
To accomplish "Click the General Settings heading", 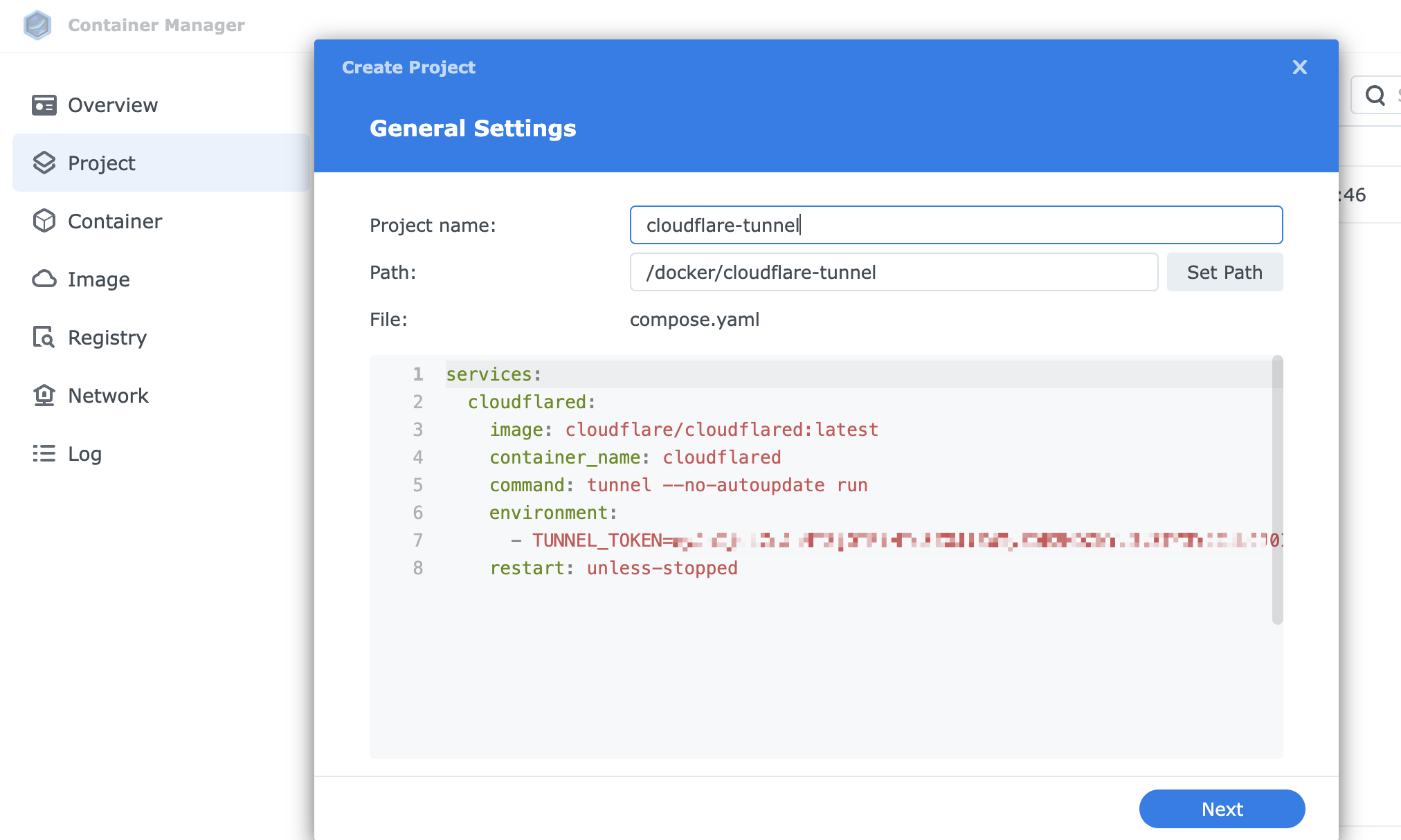I will [x=473, y=128].
